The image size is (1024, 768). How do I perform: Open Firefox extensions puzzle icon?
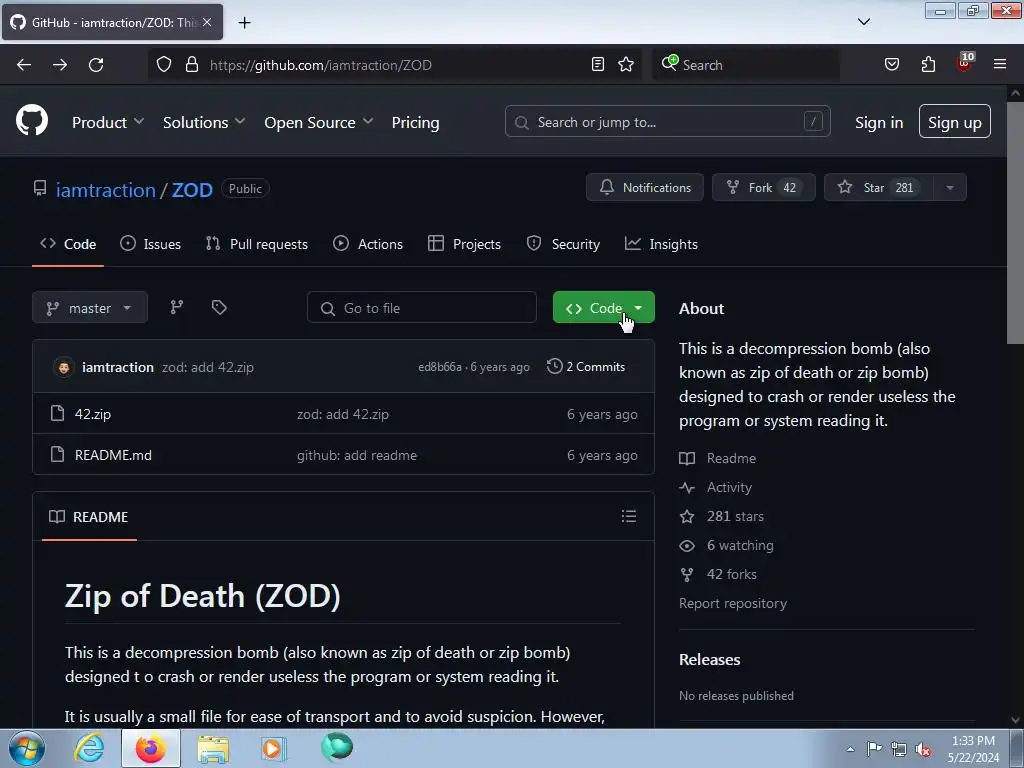[x=928, y=64]
